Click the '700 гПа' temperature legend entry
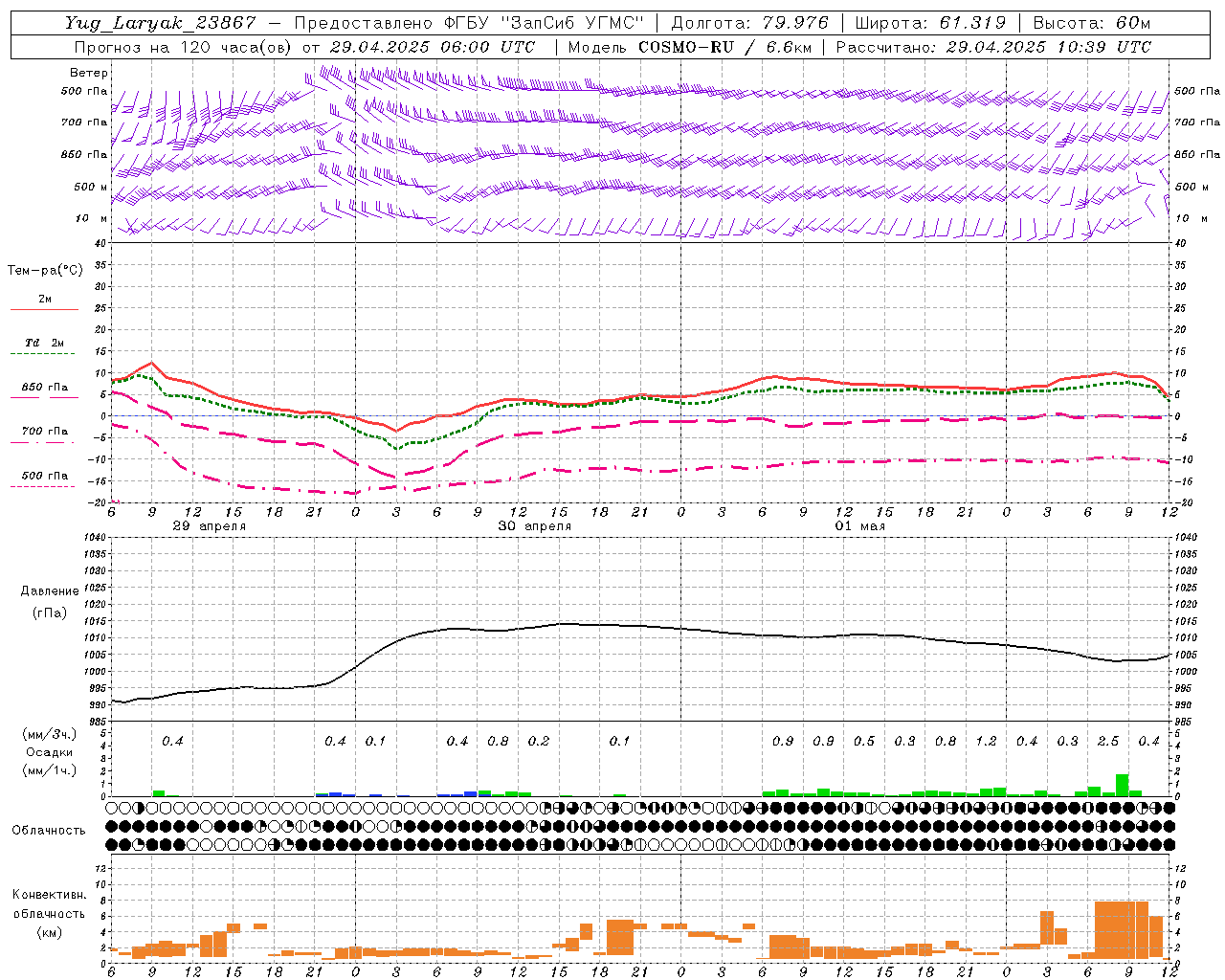The width and height of the screenshot is (1225, 980). (x=45, y=431)
